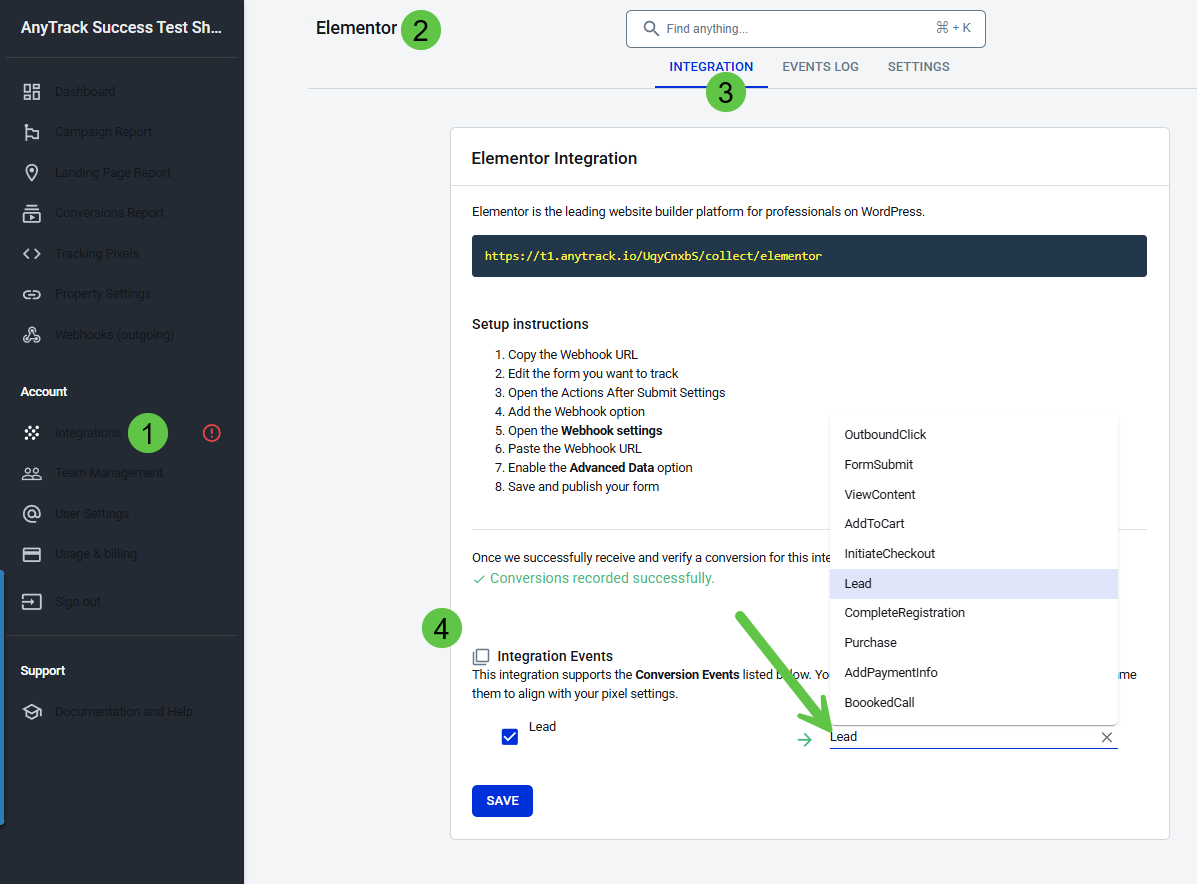Open Documentation and Help link
1197x884 pixels.
[124, 711]
